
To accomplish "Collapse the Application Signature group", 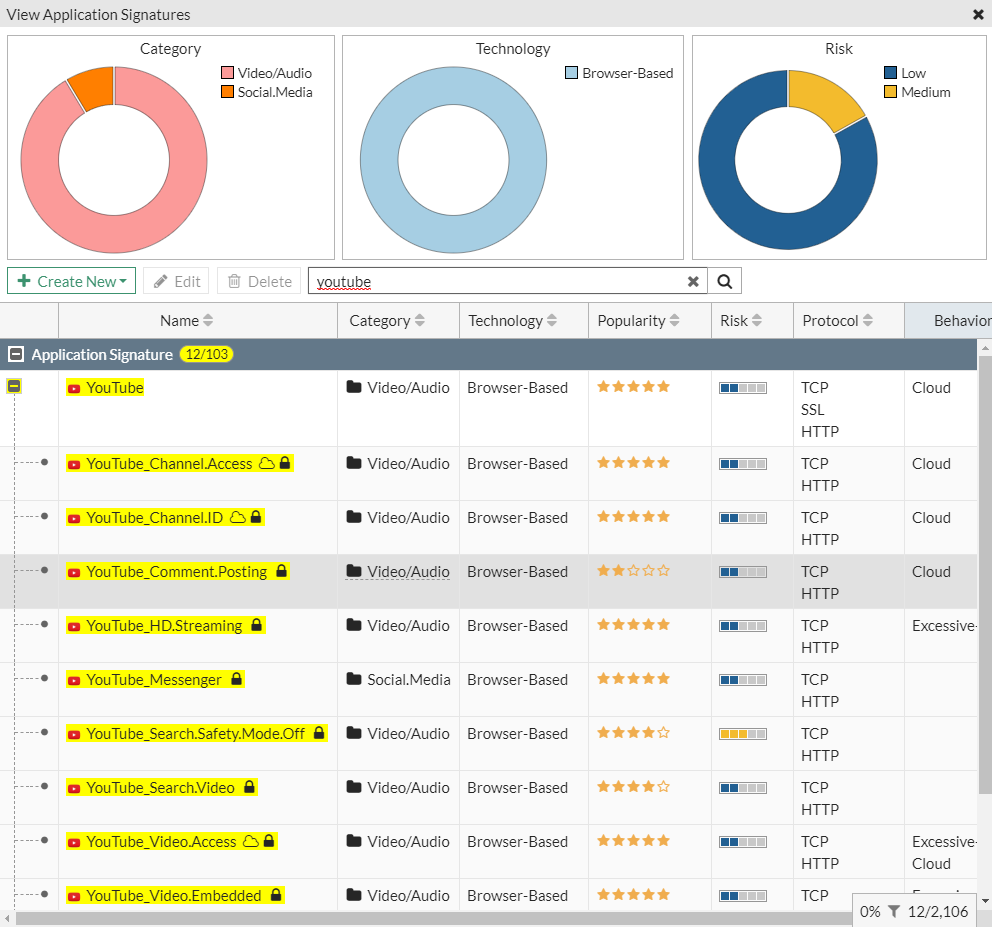I will coord(16,355).
